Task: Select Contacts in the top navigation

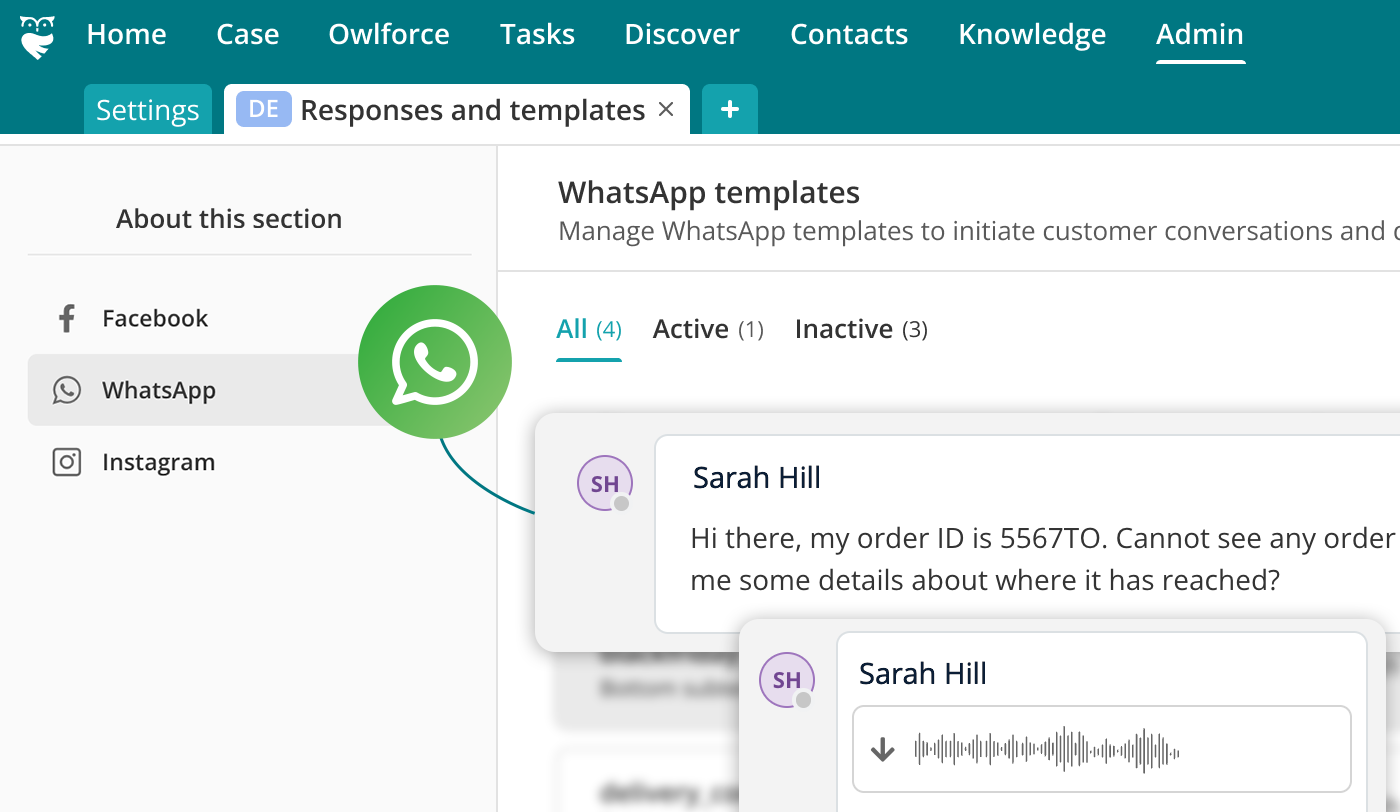Action: [x=849, y=33]
